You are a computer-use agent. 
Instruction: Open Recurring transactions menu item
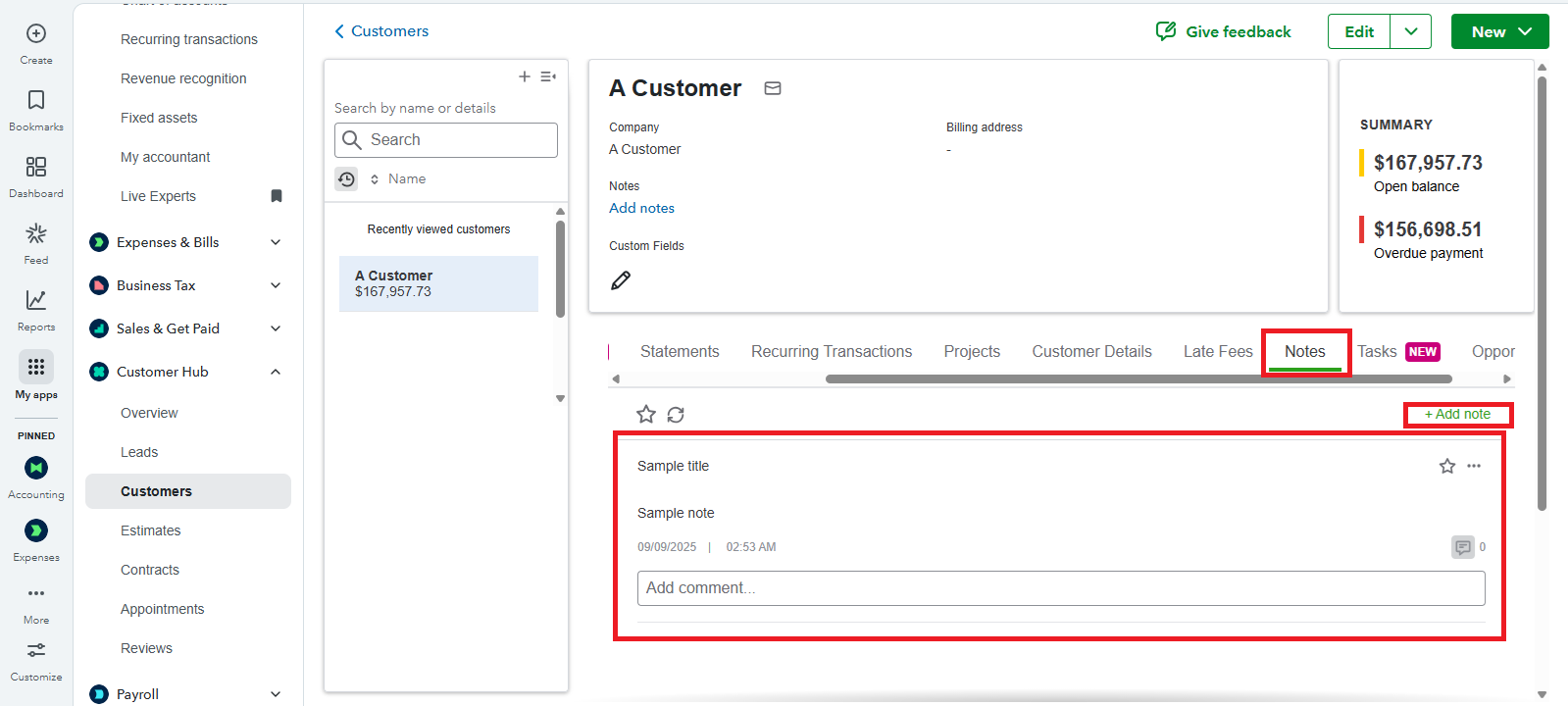(x=189, y=39)
